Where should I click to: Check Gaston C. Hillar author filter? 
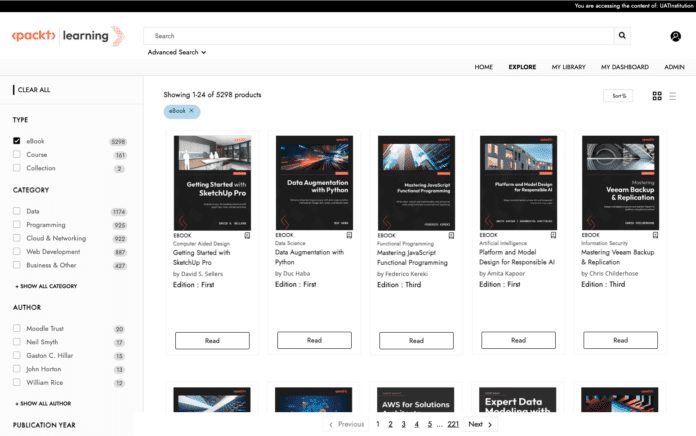click(x=17, y=355)
